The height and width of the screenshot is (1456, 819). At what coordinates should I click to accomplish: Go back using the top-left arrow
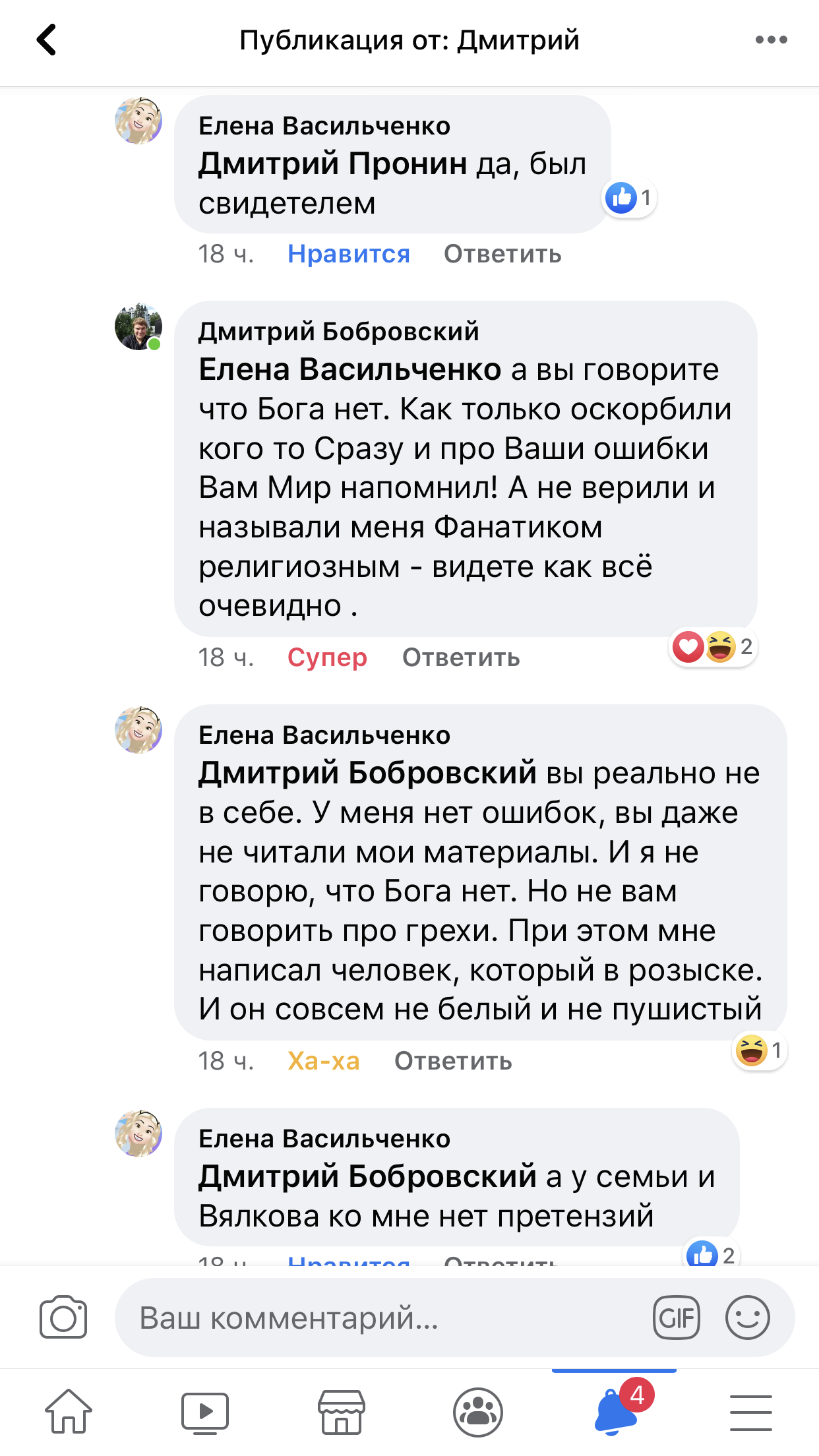[x=46, y=40]
